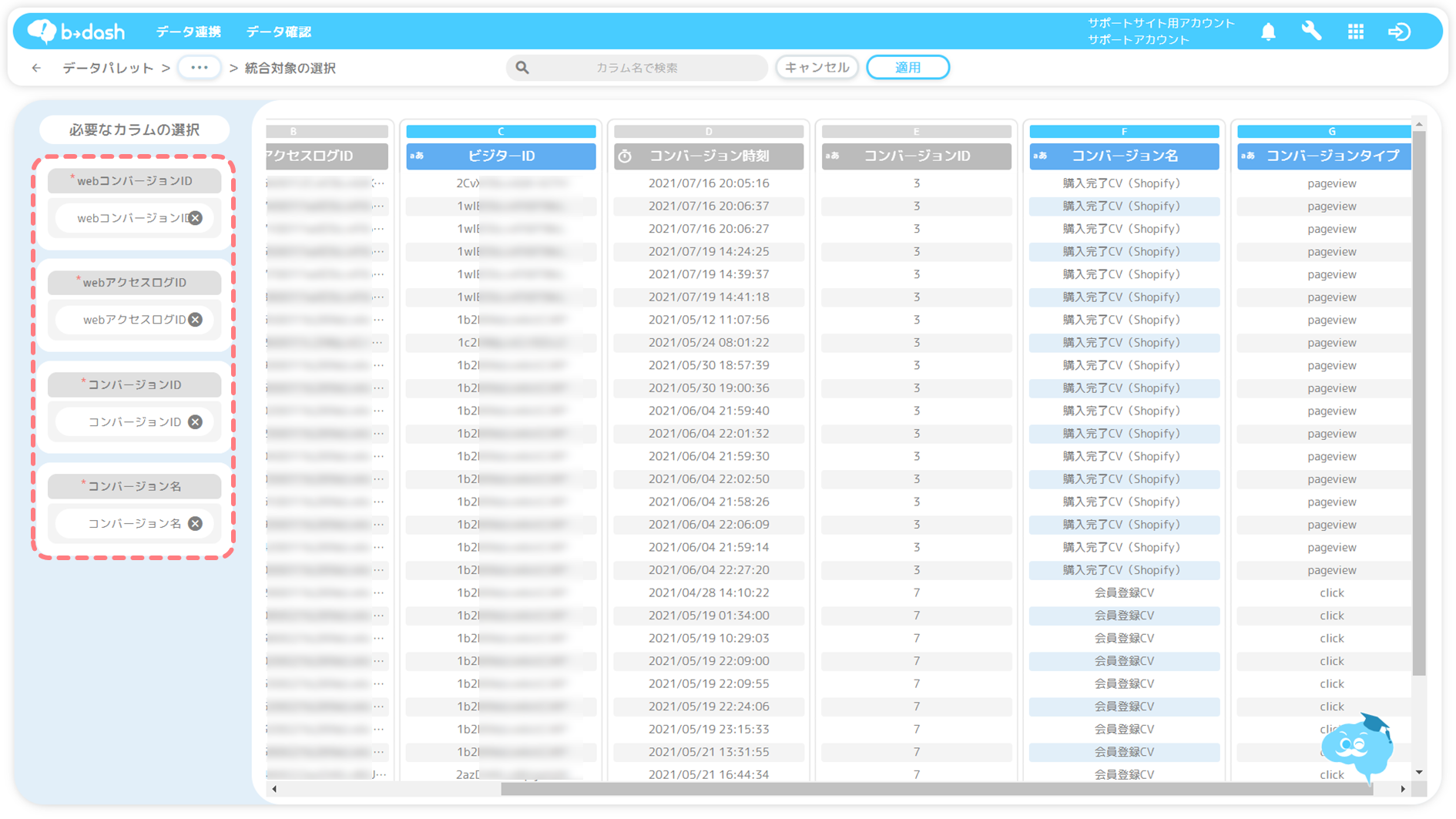1456x819 pixels.
Task: Select the コンバージョンタイプ column header
Action: coord(1324,156)
